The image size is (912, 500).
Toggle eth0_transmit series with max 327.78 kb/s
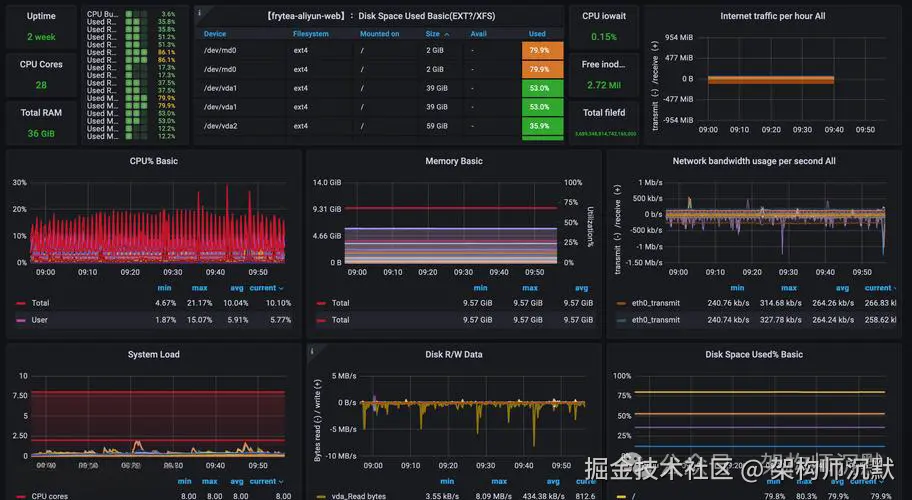pyautogui.click(x=656, y=320)
